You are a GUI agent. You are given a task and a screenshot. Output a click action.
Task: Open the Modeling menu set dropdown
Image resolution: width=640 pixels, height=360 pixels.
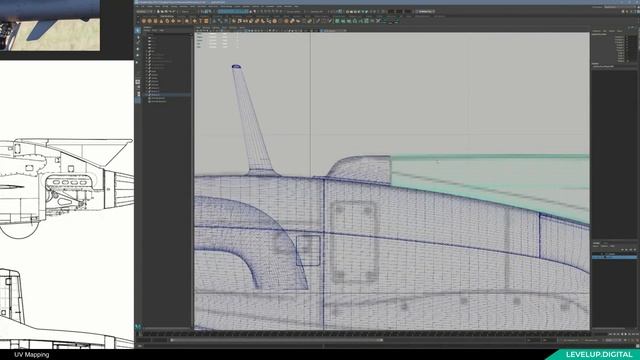(144, 11)
